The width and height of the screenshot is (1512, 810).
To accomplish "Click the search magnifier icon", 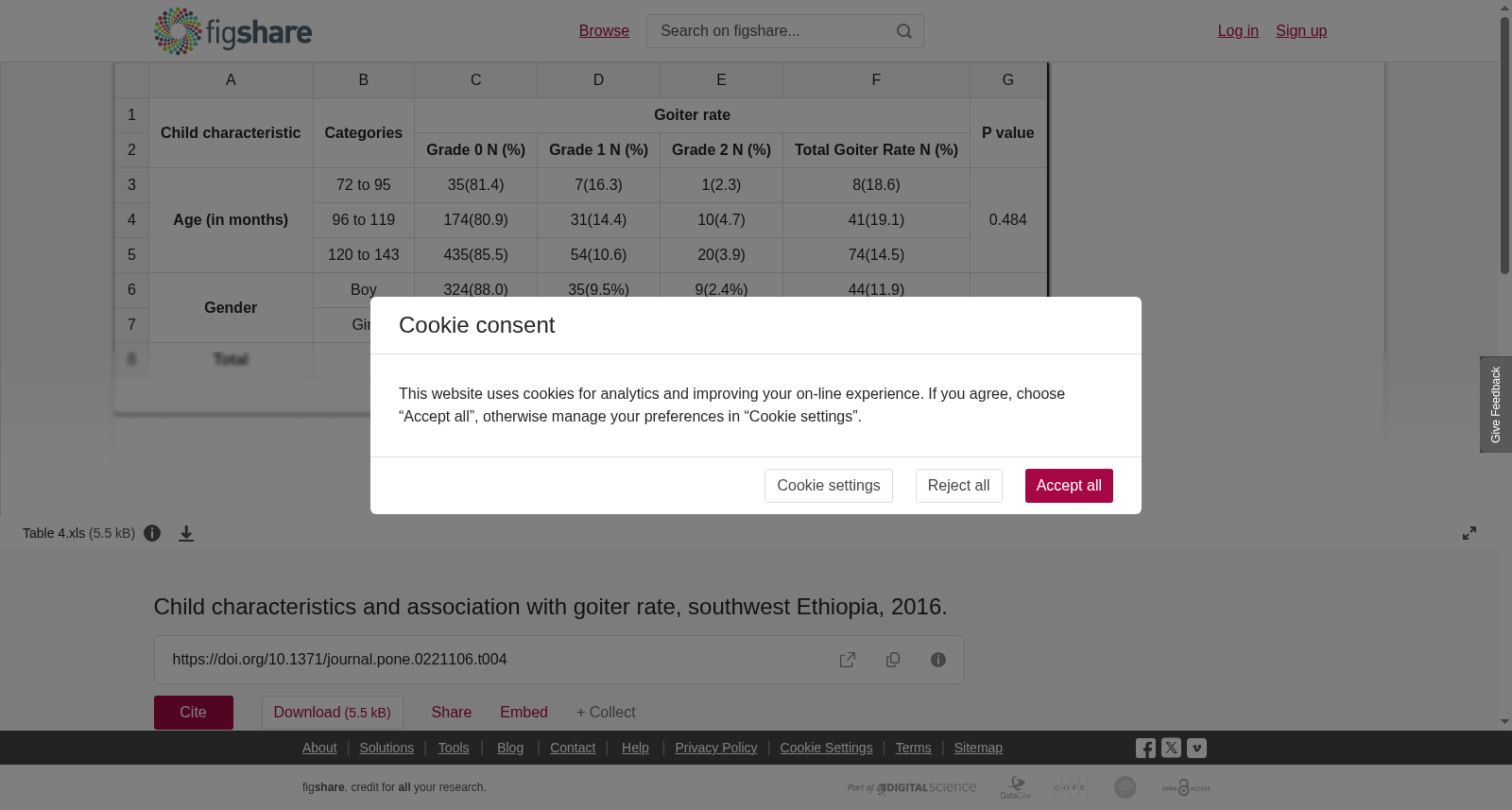I will coord(904,31).
